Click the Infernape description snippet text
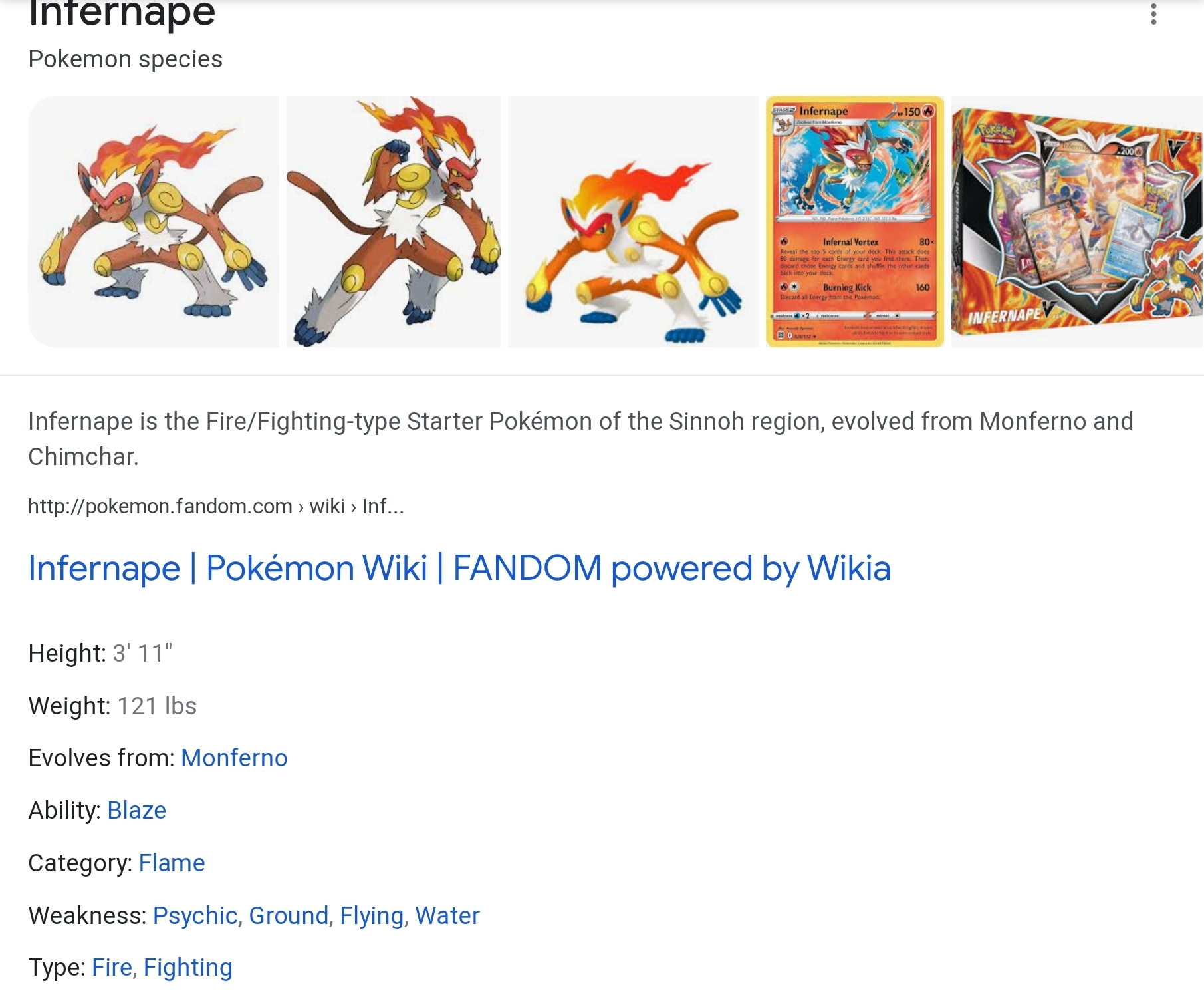The height and width of the screenshot is (999, 1204). [580, 439]
